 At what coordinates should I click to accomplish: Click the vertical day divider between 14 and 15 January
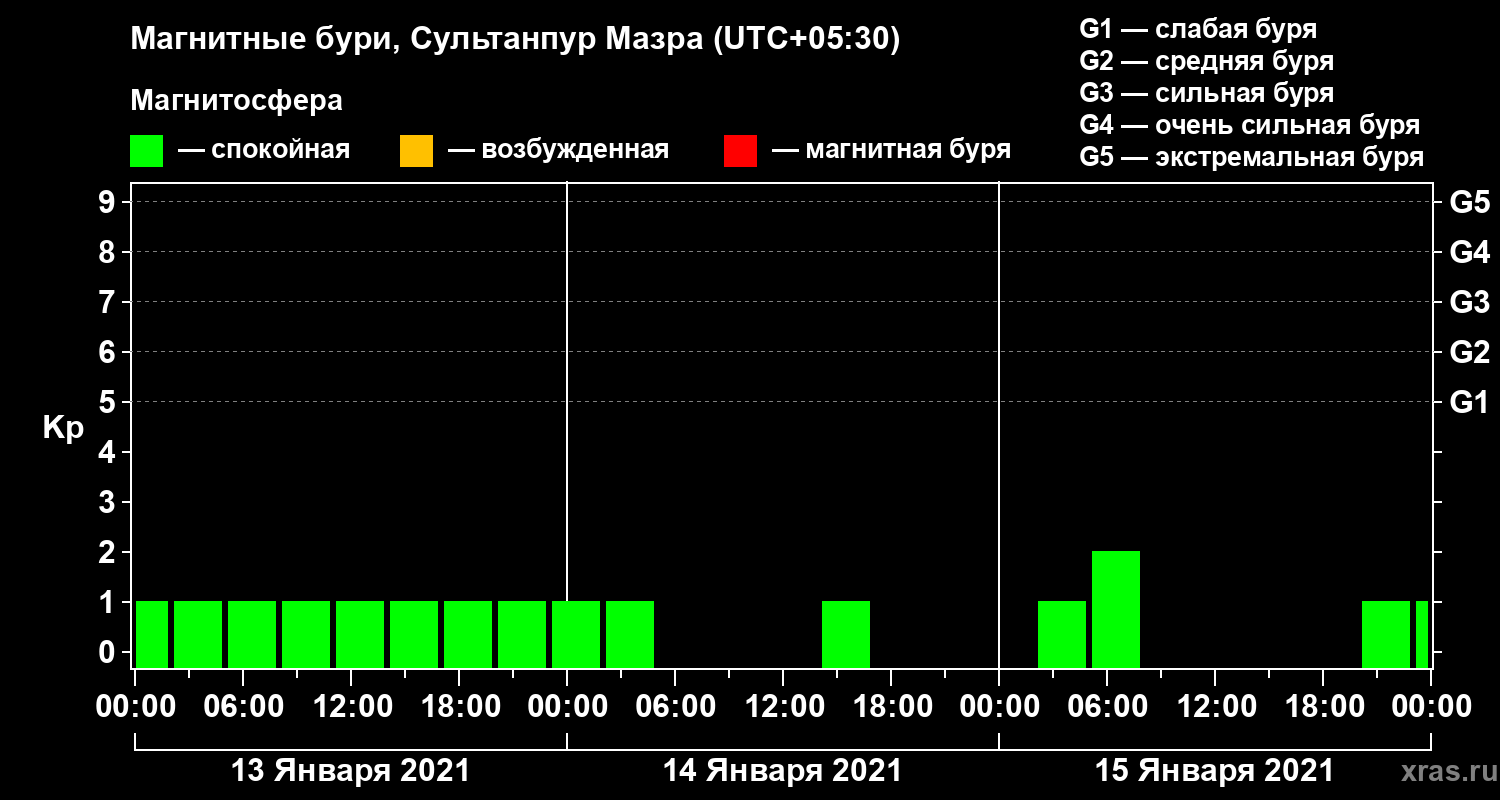pyautogui.click(x=999, y=425)
